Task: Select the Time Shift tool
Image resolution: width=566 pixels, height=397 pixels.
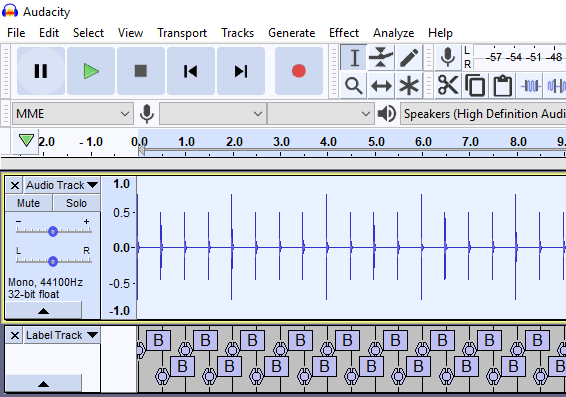Action: 381,86
